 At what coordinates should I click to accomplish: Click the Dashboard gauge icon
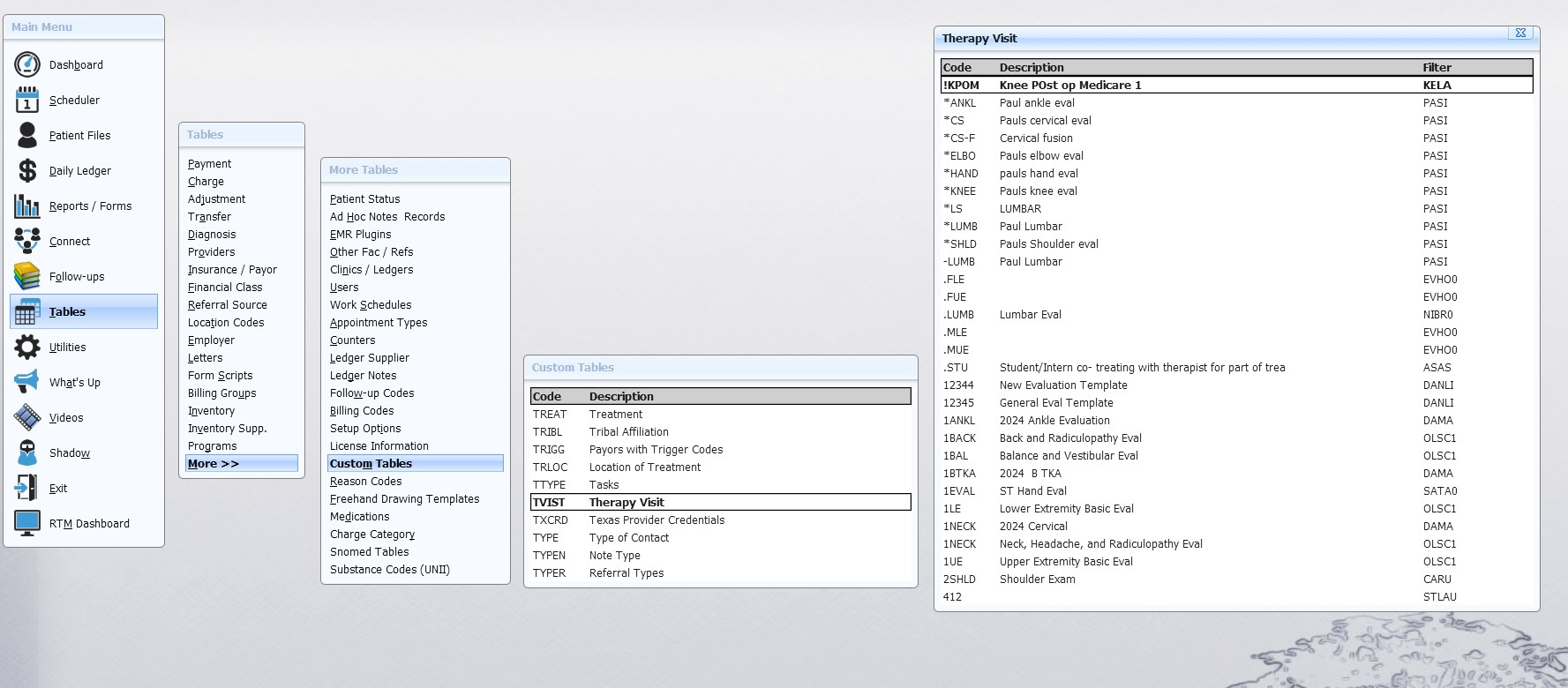27,64
